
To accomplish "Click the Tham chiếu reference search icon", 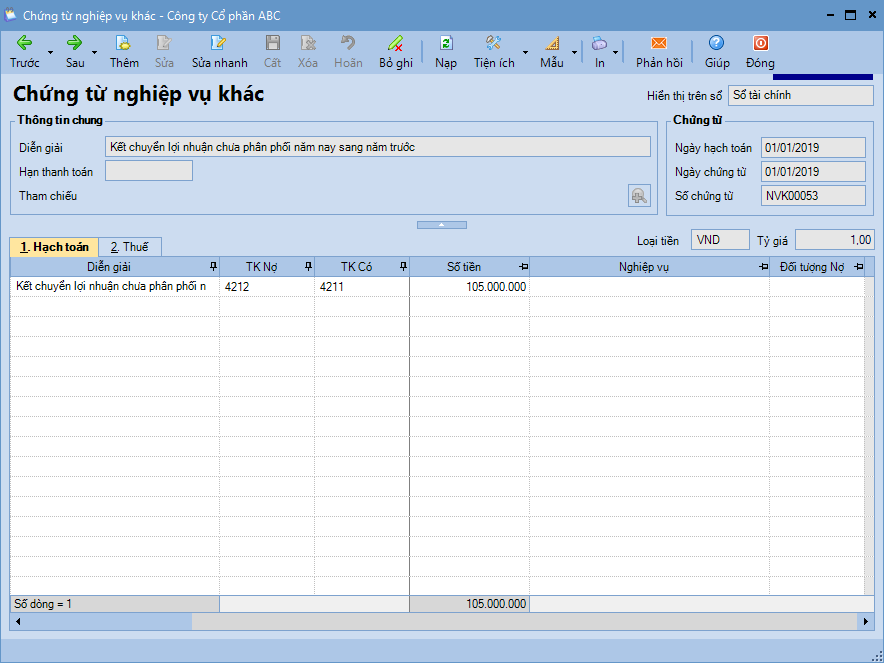I will [639, 196].
